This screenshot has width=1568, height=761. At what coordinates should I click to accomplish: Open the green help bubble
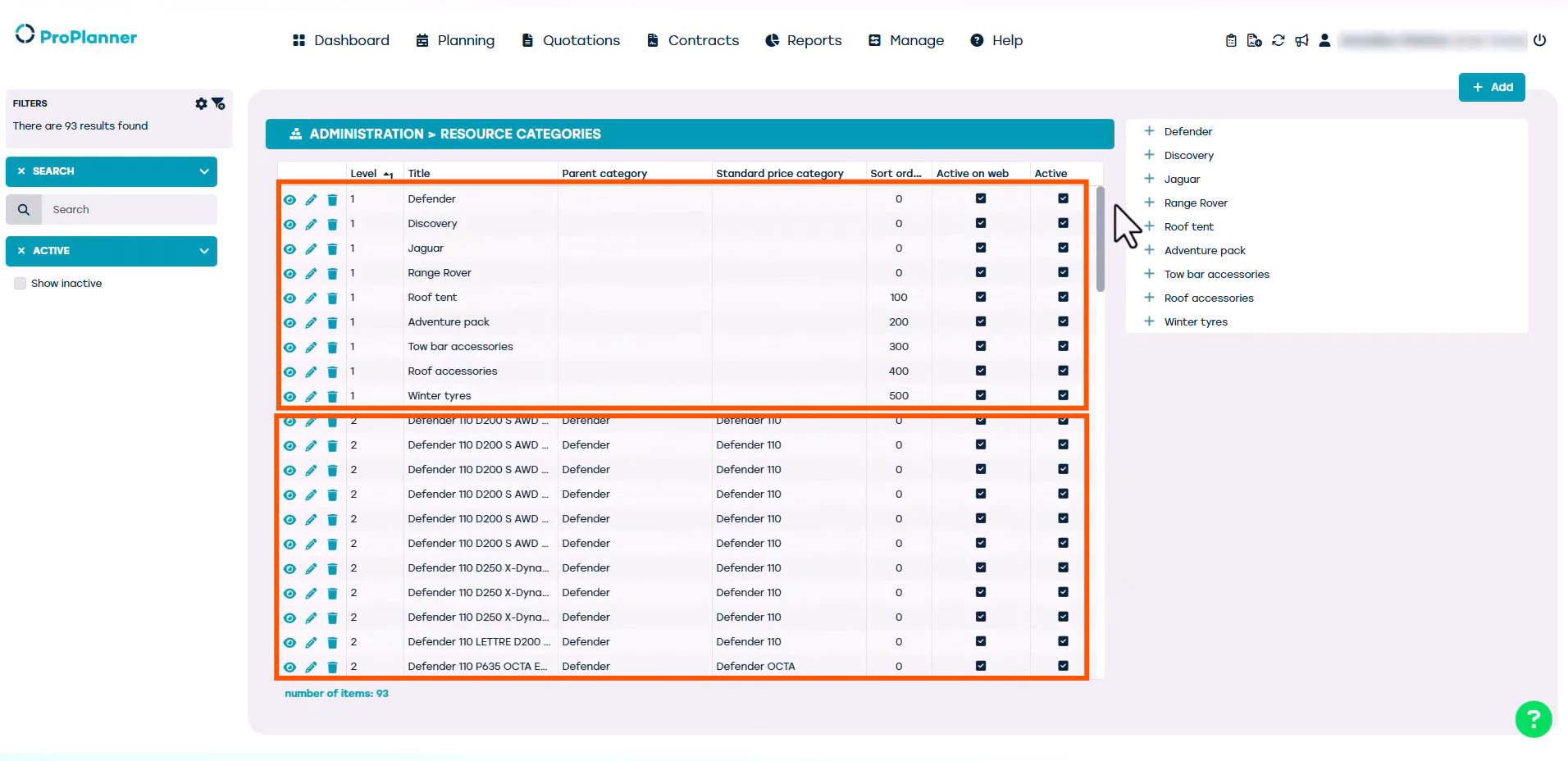pos(1534,719)
